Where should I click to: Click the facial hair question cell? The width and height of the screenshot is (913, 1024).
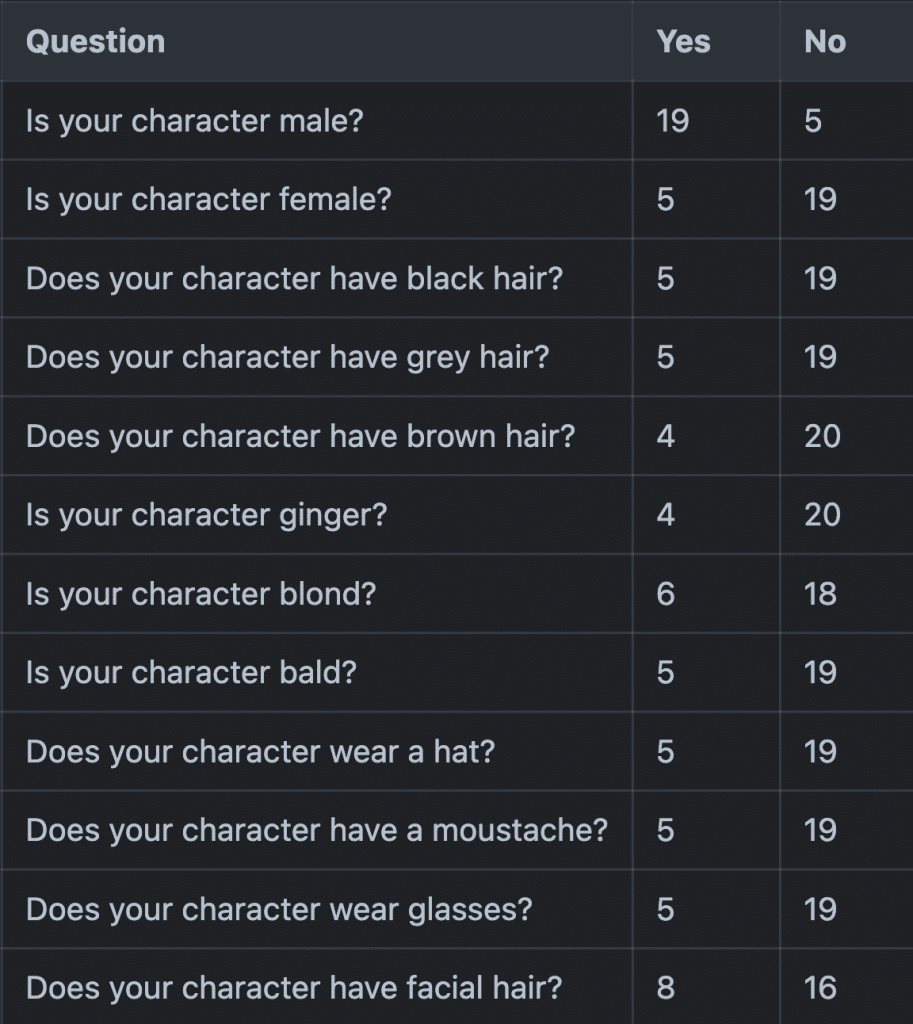click(x=293, y=989)
